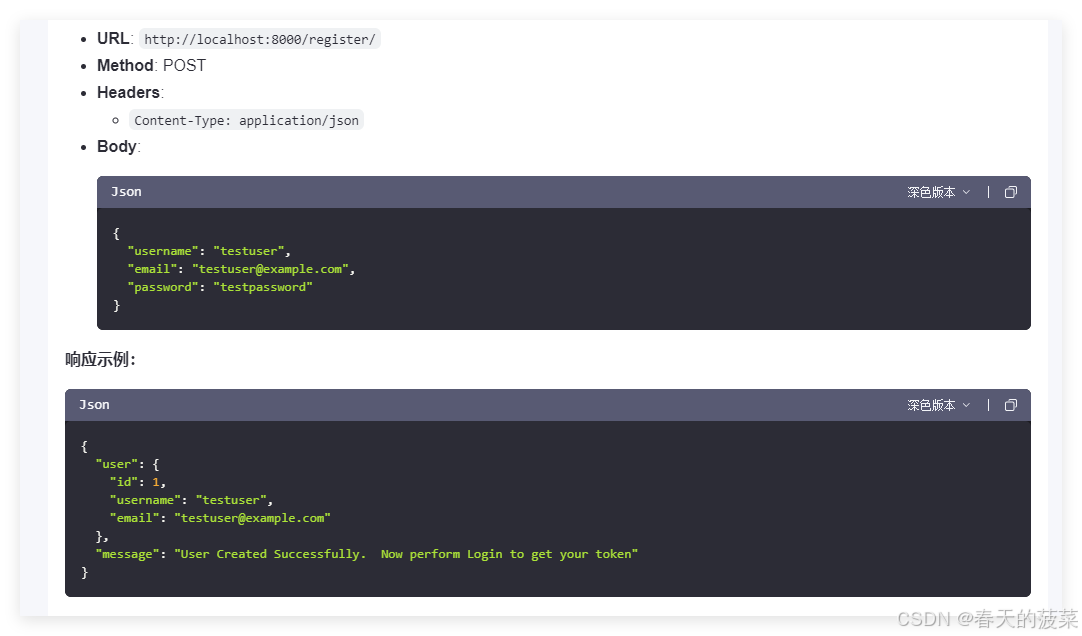Click the "message" key in response JSON
The height and width of the screenshot is (636, 1082).
tap(127, 554)
